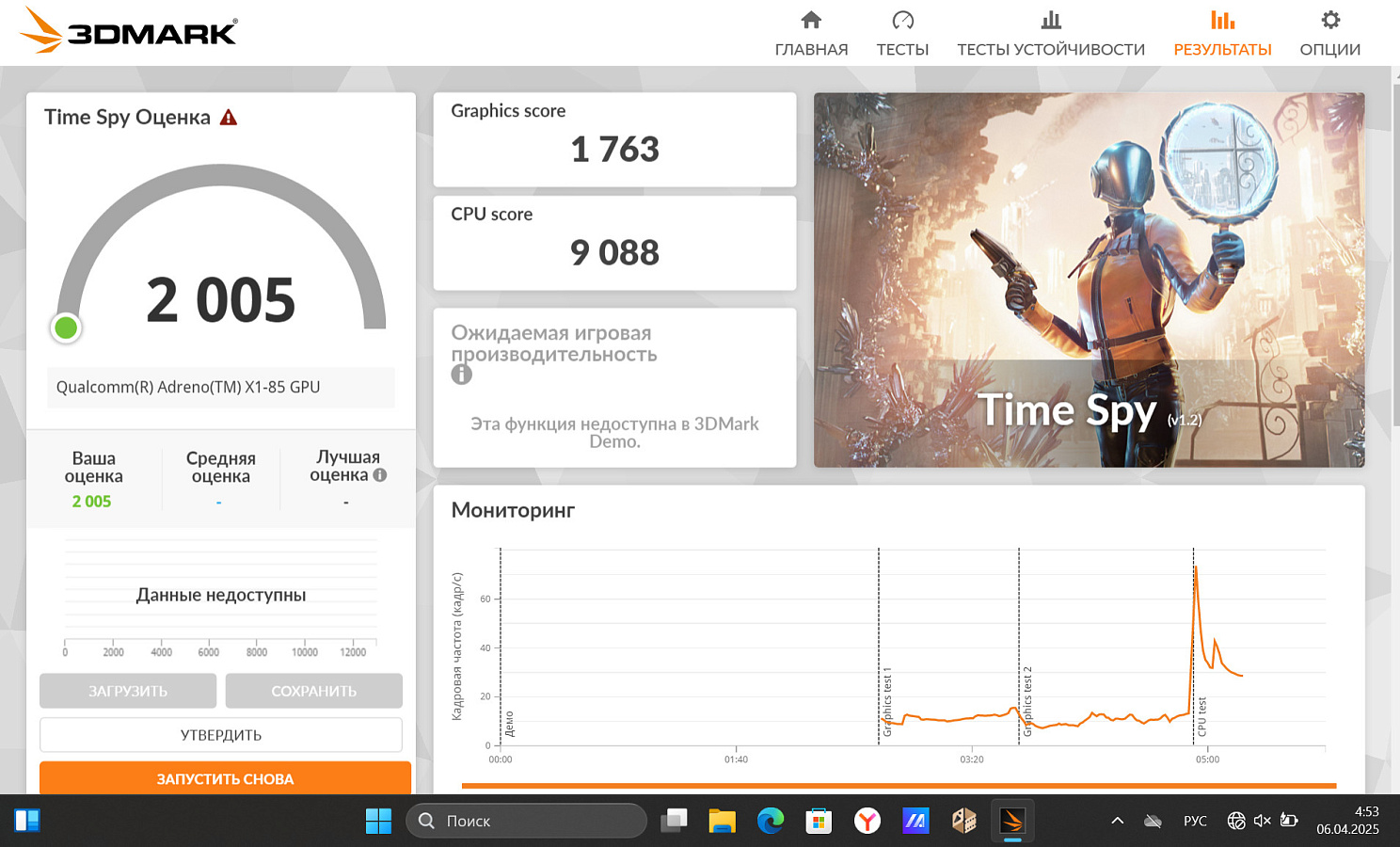1400x847 pixels.
Task: Open the ОПЦИИ settings tab
Action: [1329, 34]
